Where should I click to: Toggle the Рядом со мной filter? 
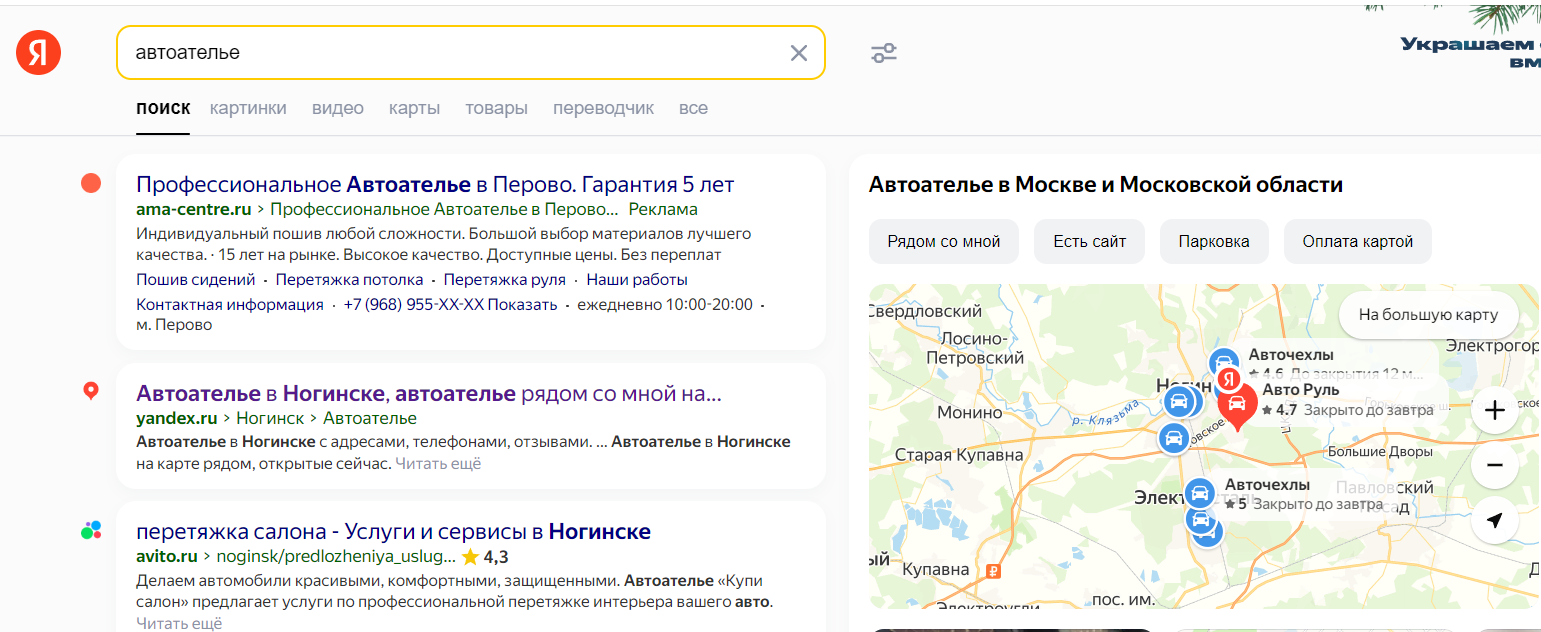point(943,241)
